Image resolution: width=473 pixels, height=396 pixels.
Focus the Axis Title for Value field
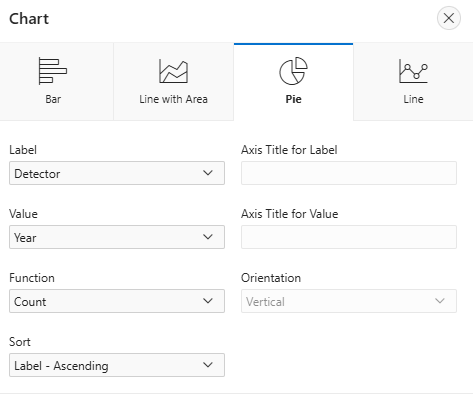(349, 237)
